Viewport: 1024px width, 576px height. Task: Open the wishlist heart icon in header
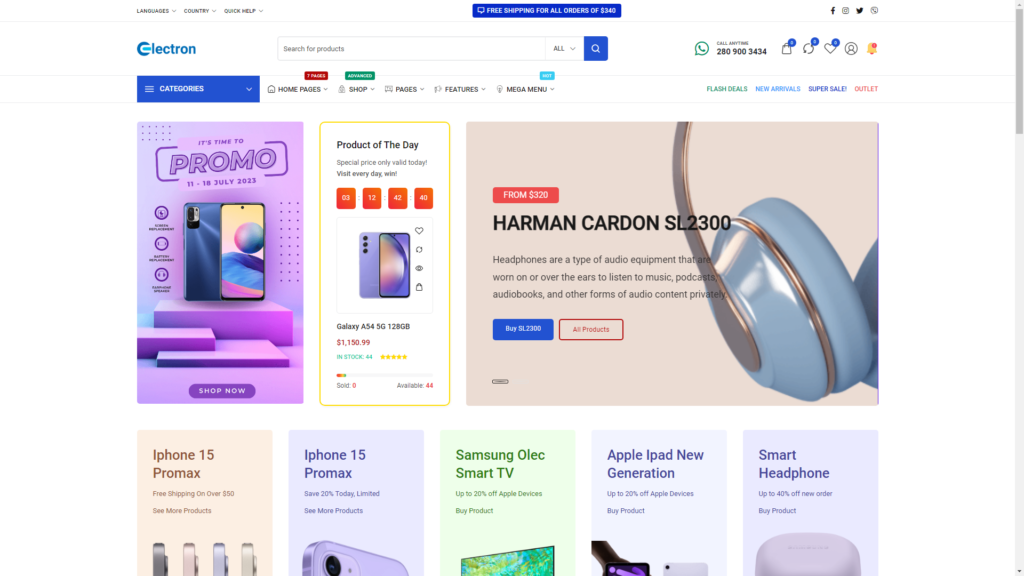click(x=829, y=49)
